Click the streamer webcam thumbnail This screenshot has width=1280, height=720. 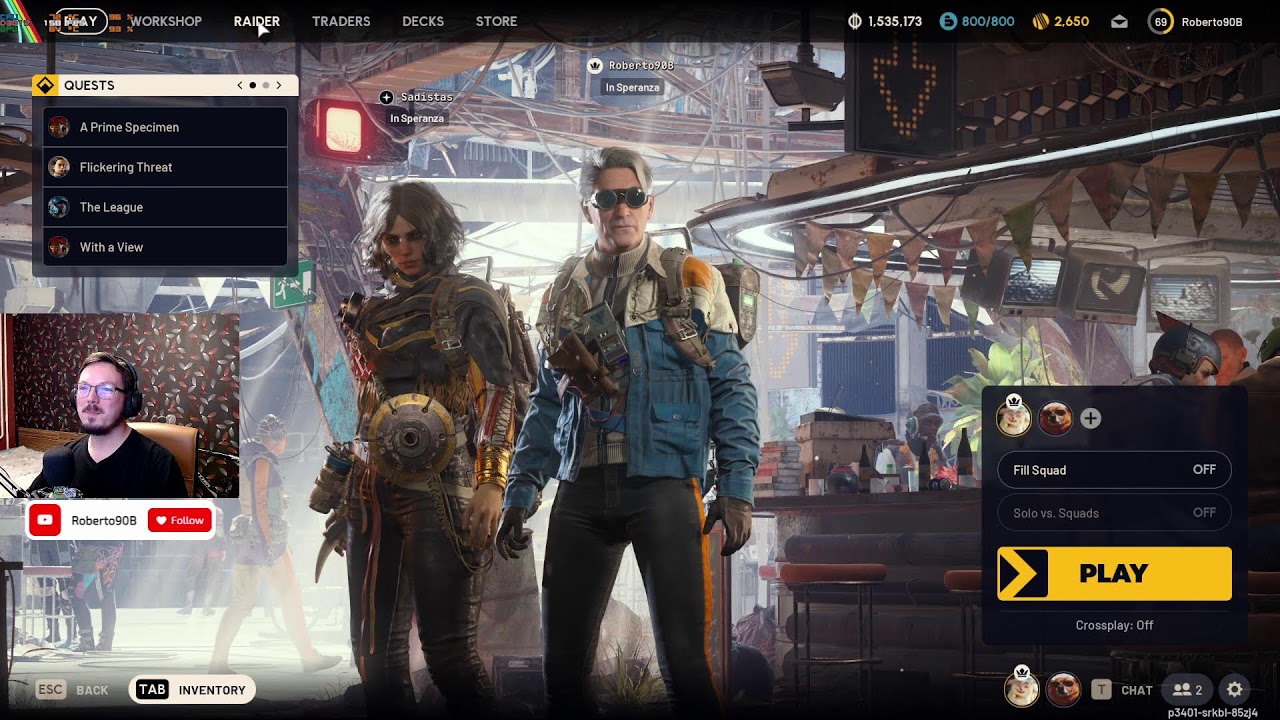[x=120, y=405]
